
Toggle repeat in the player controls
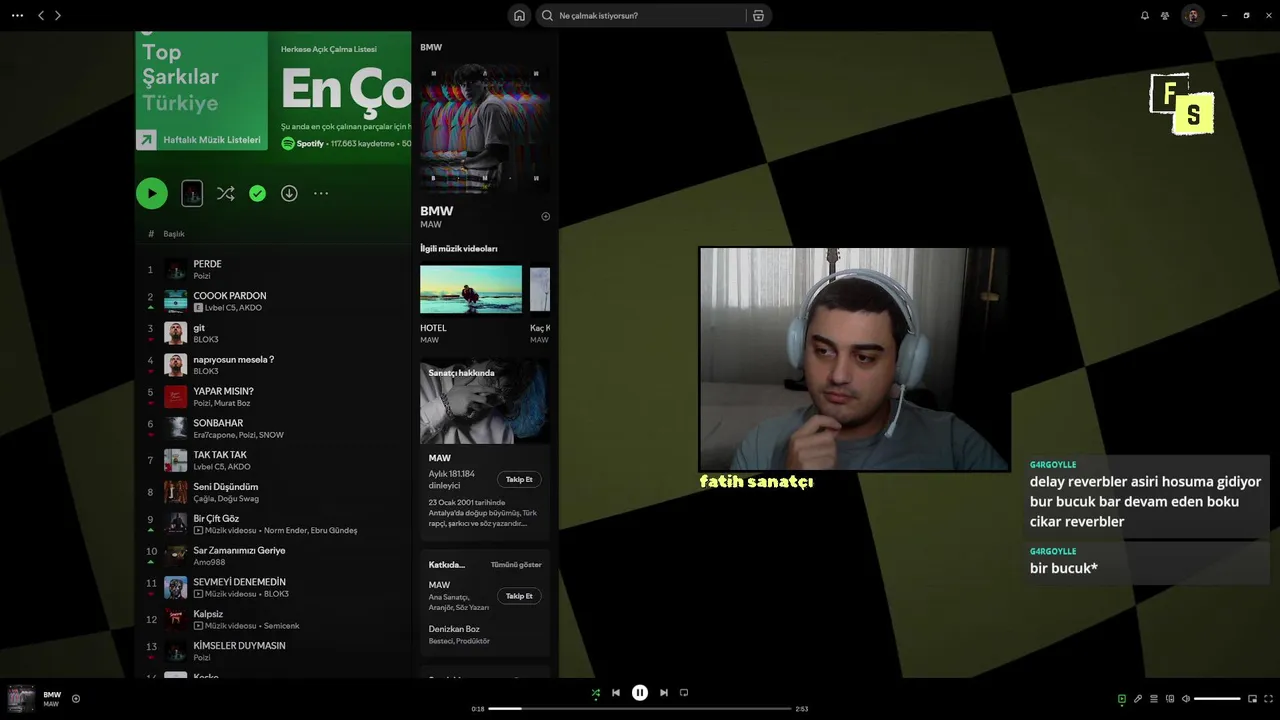(684, 693)
